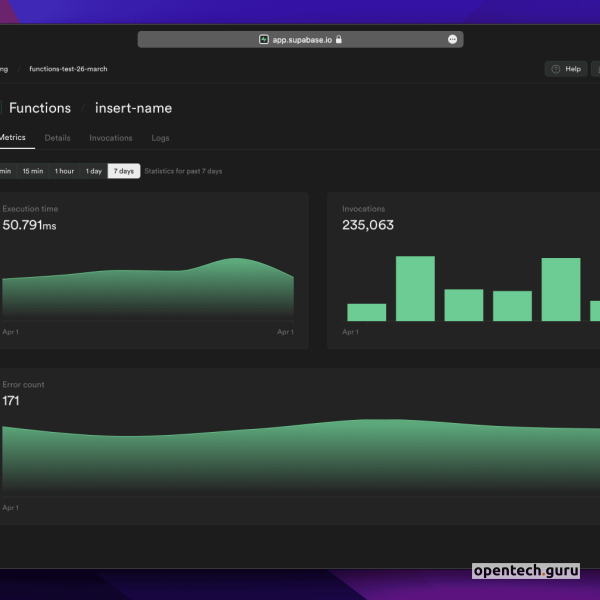The width and height of the screenshot is (600, 600).
Task: Select the 1 day time range
Action: click(x=93, y=171)
